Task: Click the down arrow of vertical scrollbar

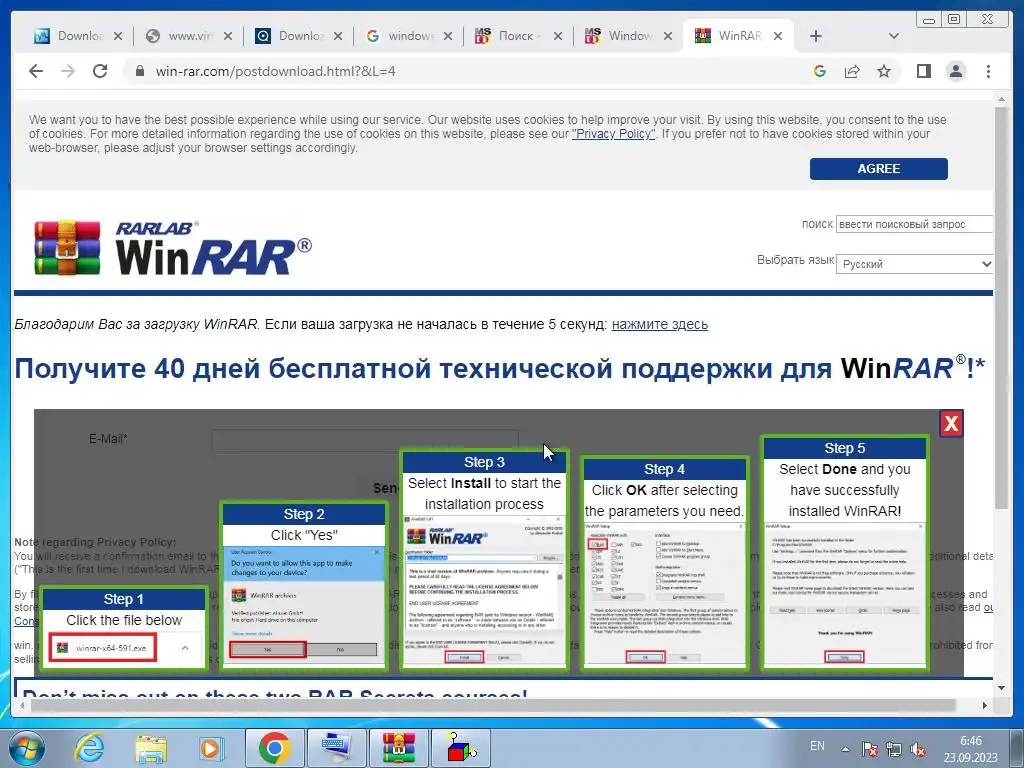Action: click(x=1002, y=688)
